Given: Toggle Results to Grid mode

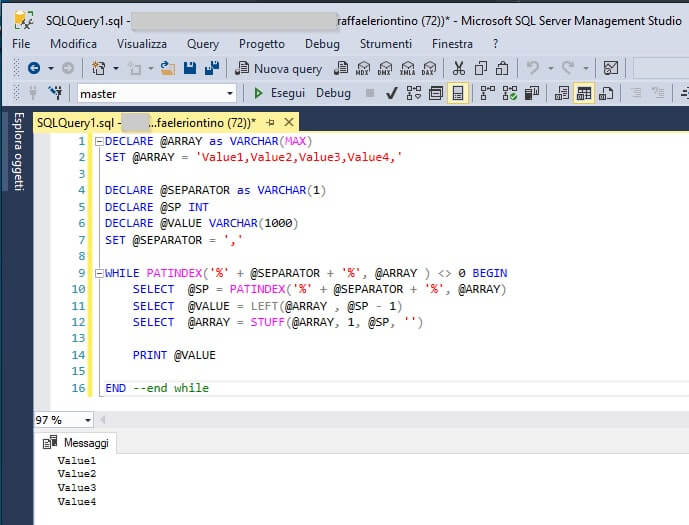Looking at the screenshot, I should [x=584, y=93].
